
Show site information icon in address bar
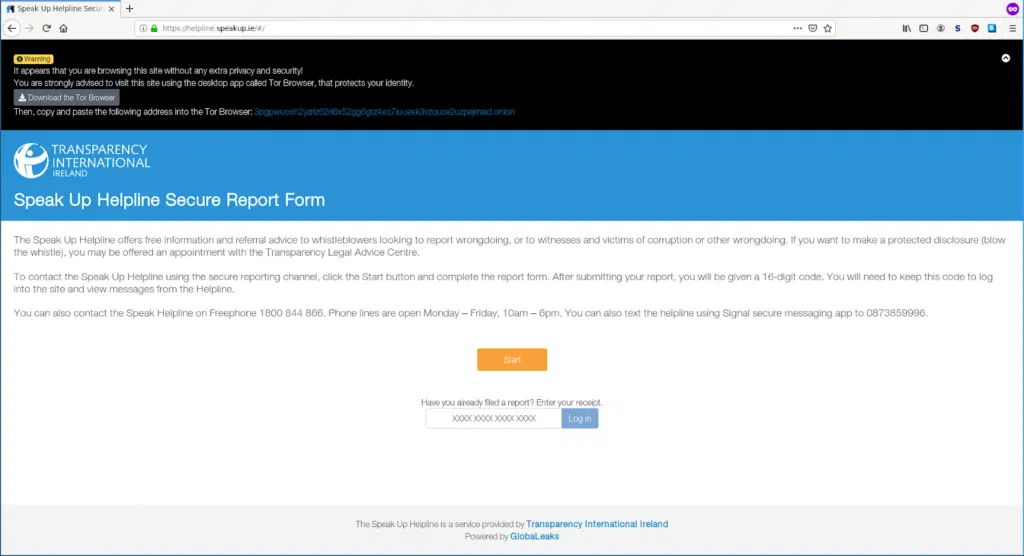pos(143,28)
